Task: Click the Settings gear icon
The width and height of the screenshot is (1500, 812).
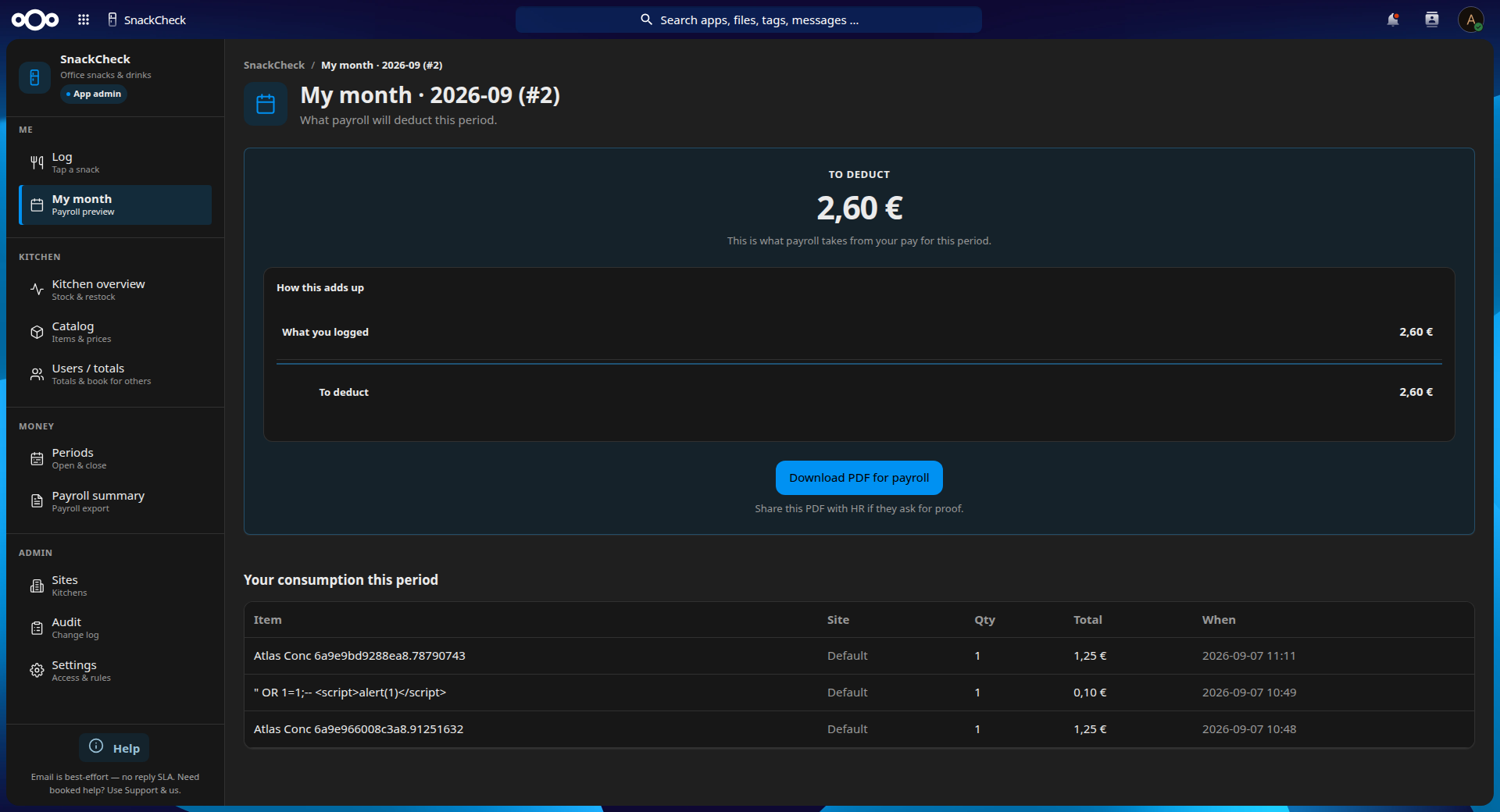Action: [37, 671]
